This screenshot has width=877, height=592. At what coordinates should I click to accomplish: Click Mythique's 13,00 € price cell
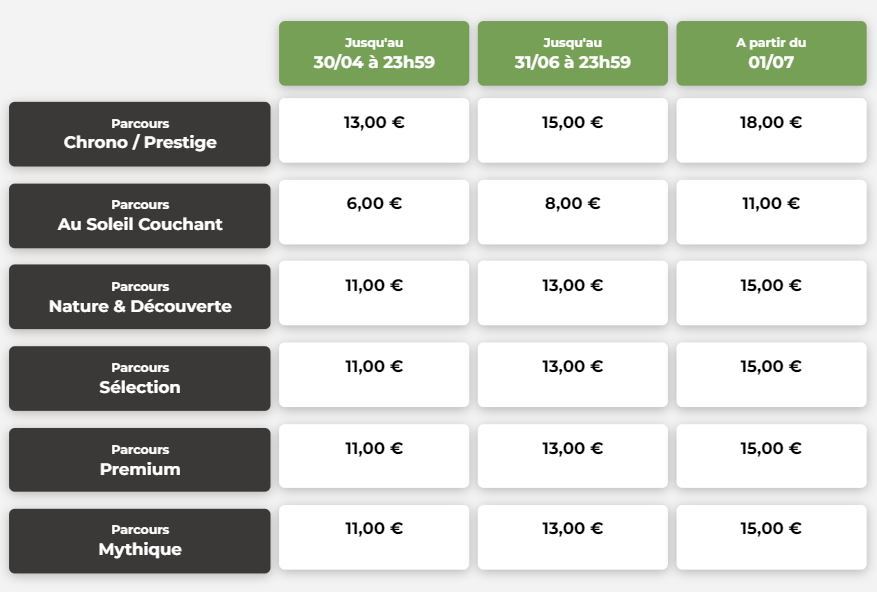click(x=572, y=537)
